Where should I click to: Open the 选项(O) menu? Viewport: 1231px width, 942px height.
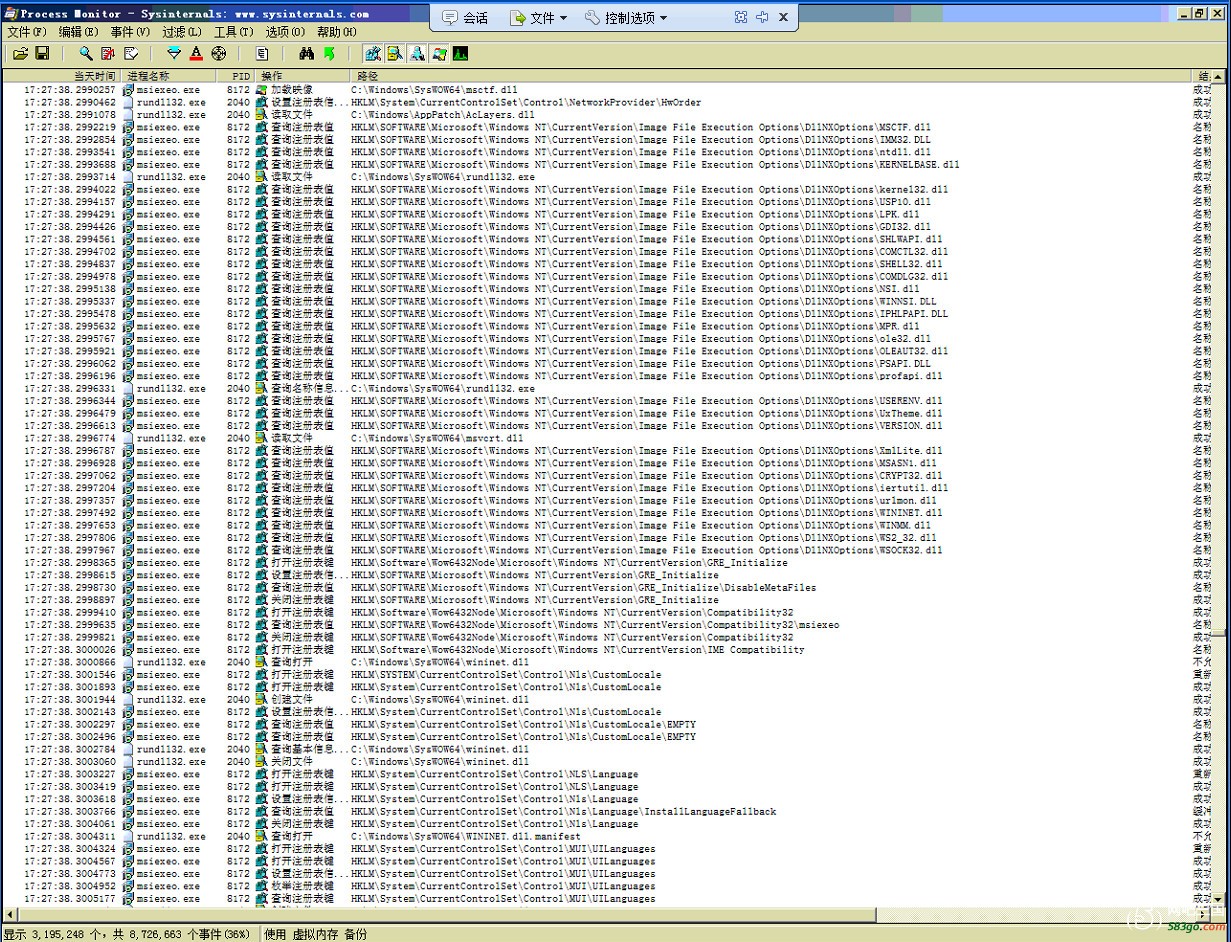point(285,32)
